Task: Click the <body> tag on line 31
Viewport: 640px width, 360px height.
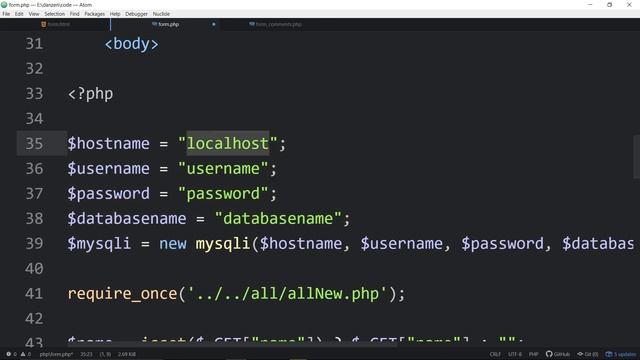Action: click(131, 44)
